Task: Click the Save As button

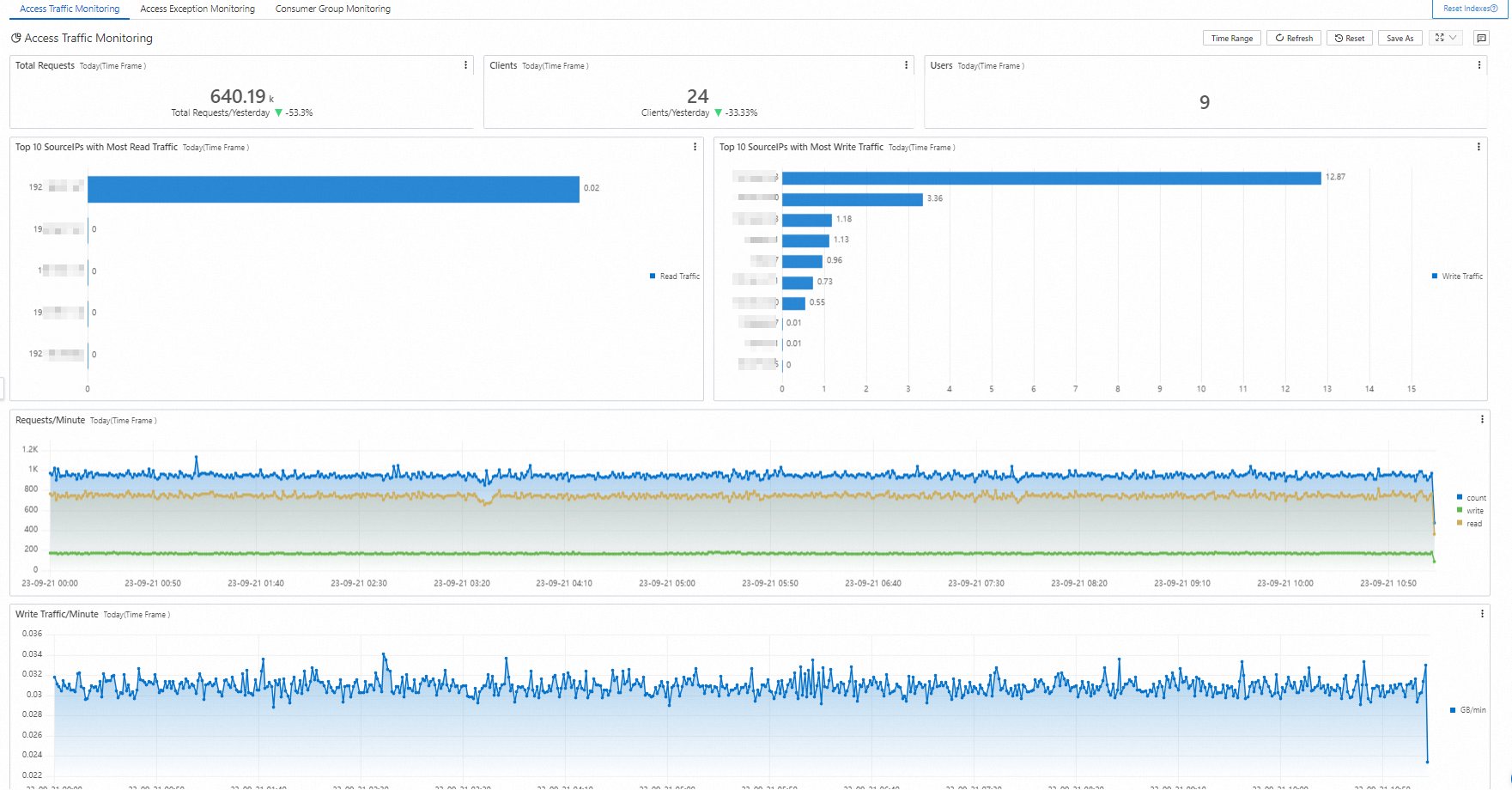Action: 1400,38
